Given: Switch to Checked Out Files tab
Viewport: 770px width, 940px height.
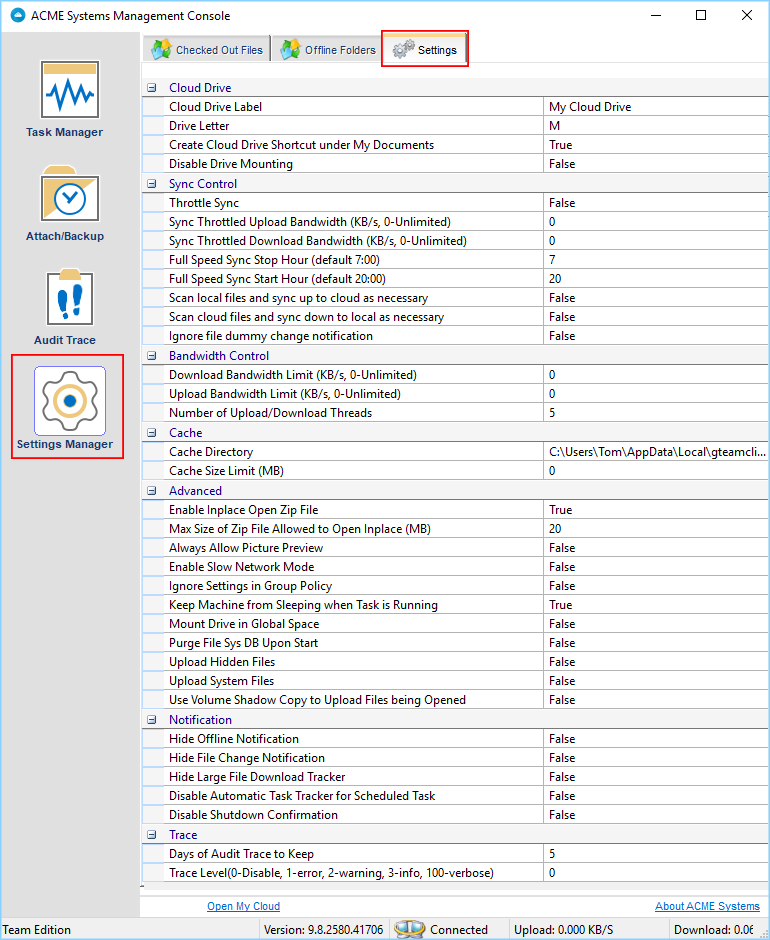Looking at the screenshot, I should (x=207, y=50).
